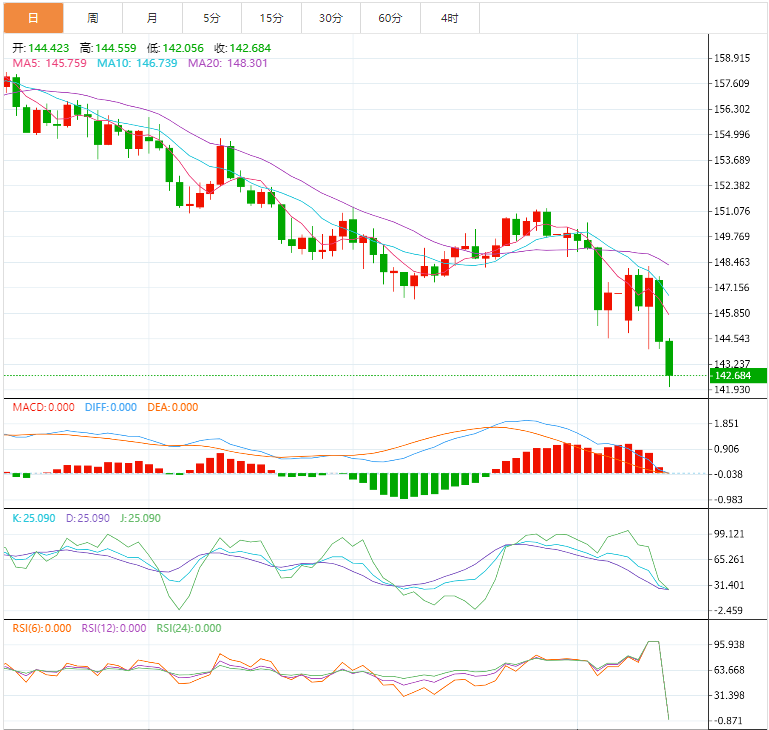This screenshot has height=730, width=769.
Task: Open the 15分 timeframe tab
Action: [x=271, y=18]
